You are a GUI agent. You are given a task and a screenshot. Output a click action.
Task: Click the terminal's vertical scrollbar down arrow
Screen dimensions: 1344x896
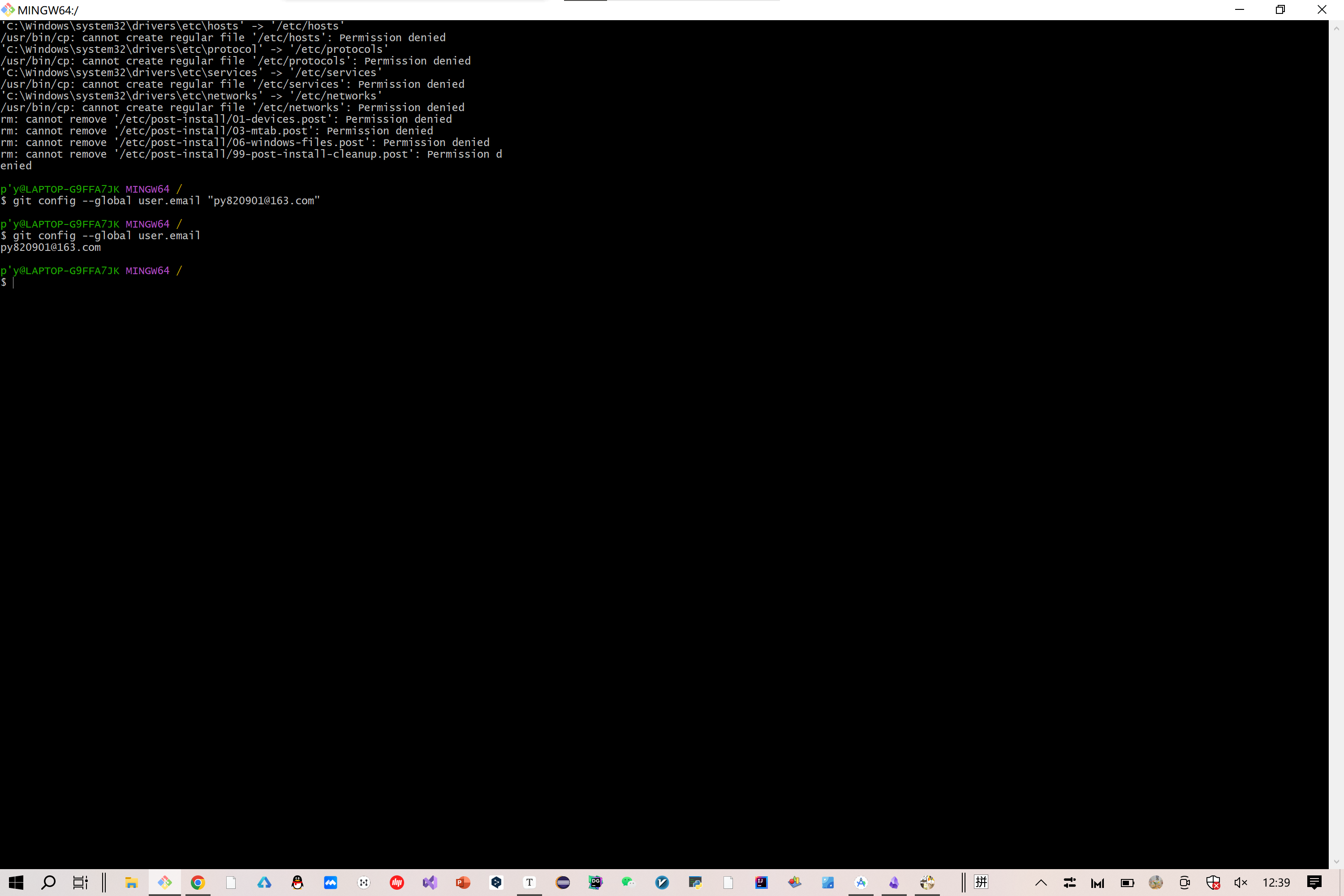click(x=1336, y=862)
